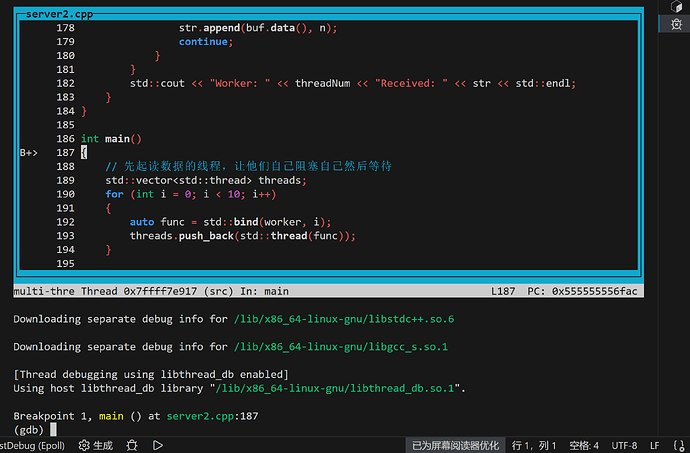Open the /lib/x86_64-linux-gnu/libstdc++.so.6 path link
The height and width of the screenshot is (453, 690).
344,319
